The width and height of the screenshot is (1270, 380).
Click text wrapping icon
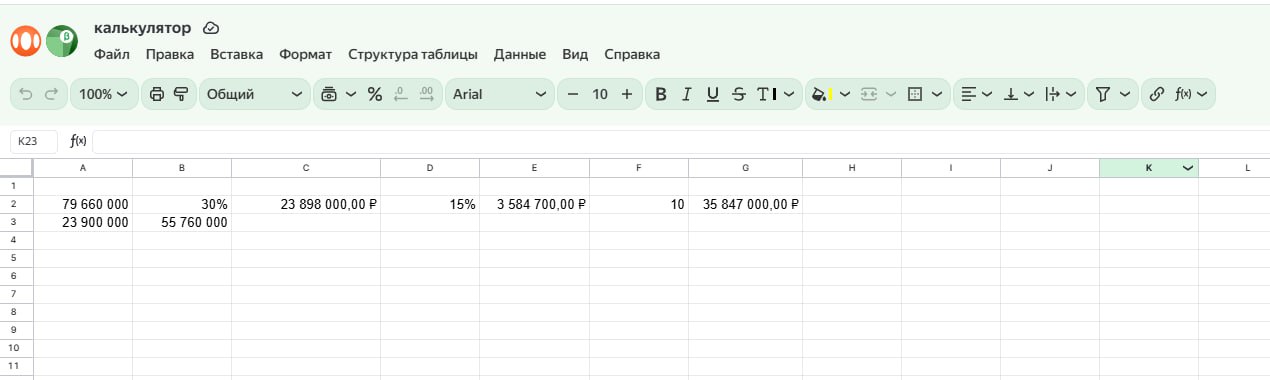(1052, 94)
